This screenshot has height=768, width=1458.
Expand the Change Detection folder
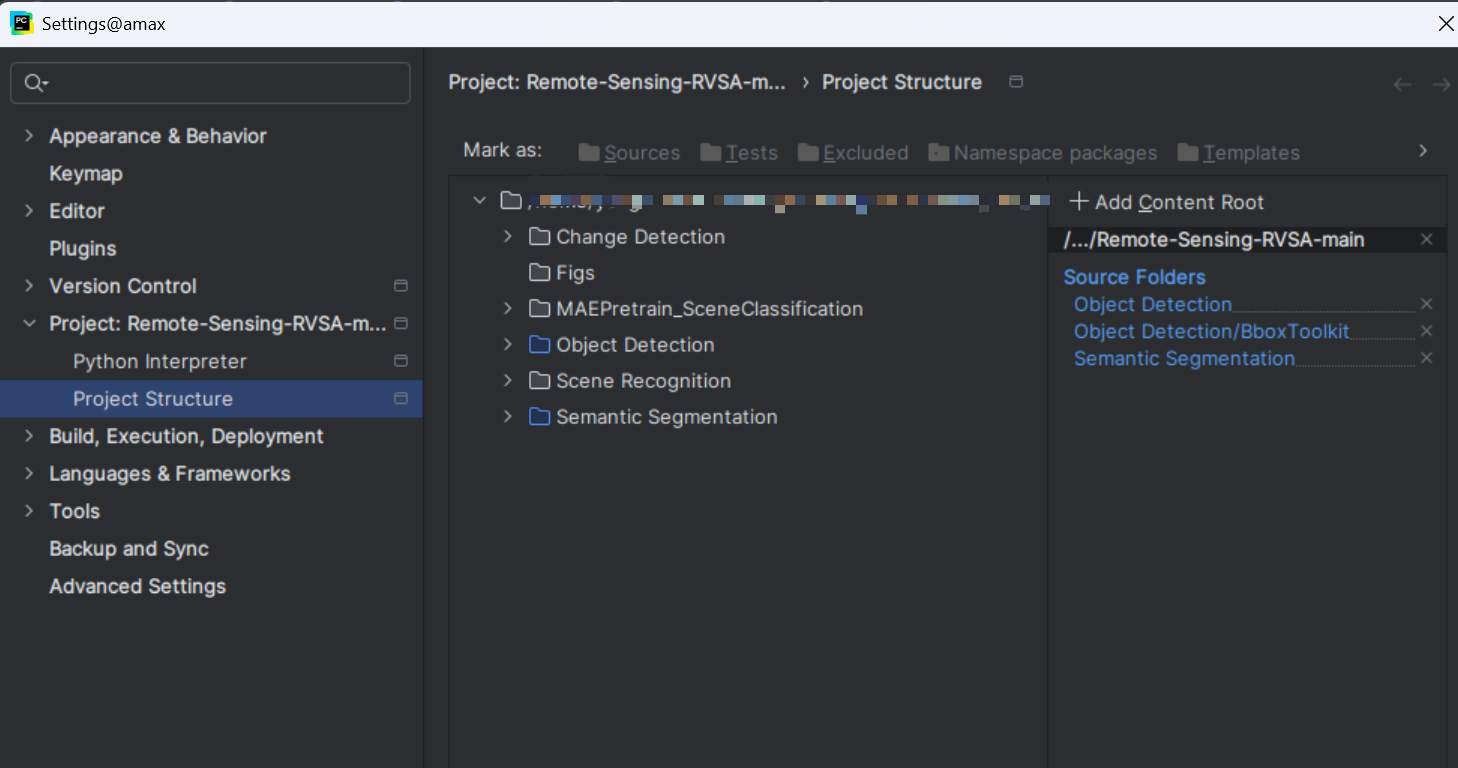[508, 237]
